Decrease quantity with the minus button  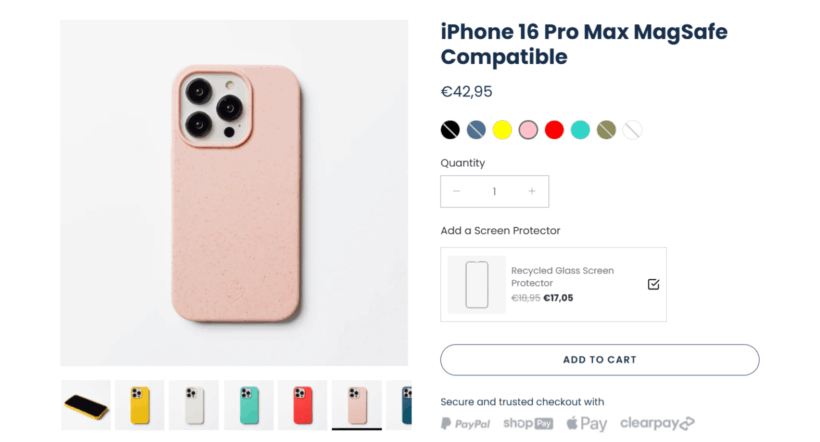click(457, 191)
